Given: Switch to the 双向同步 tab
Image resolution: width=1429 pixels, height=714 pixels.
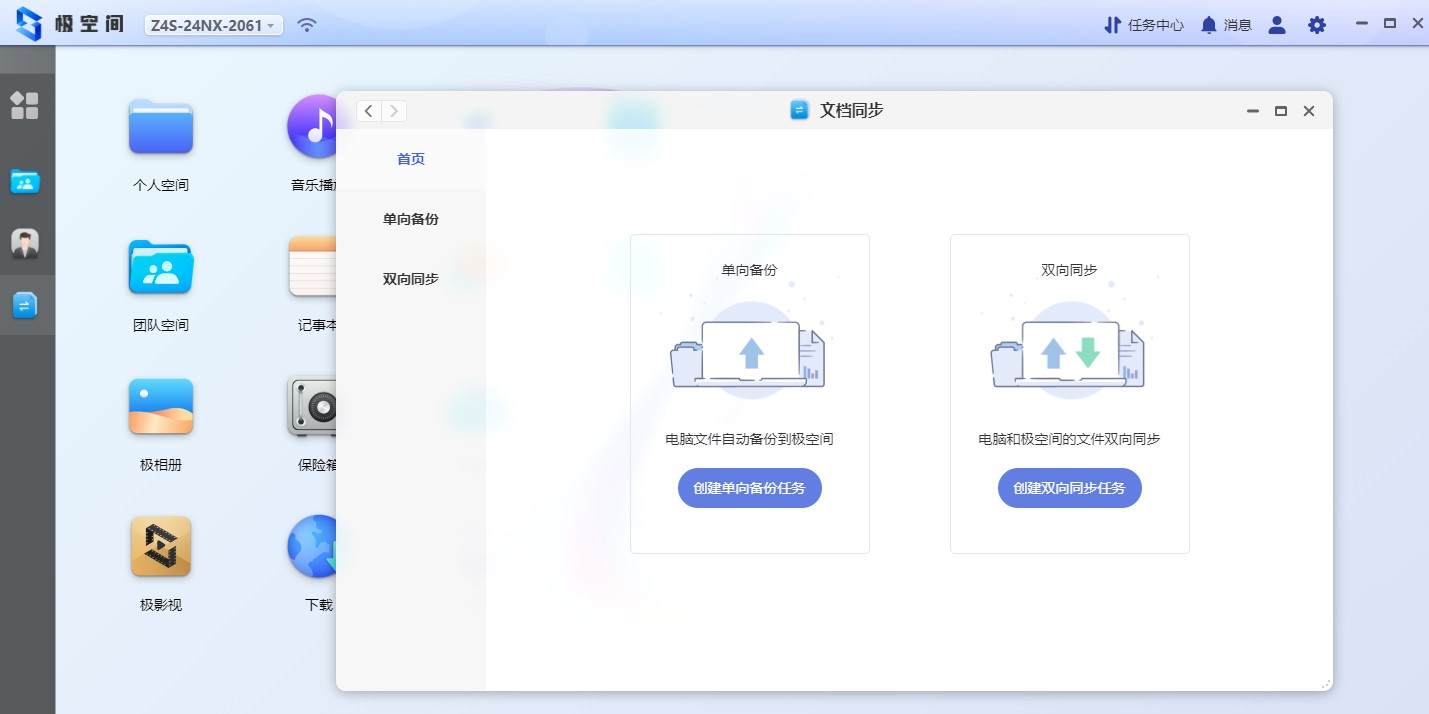Looking at the screenshot, I should click(410, 279).
